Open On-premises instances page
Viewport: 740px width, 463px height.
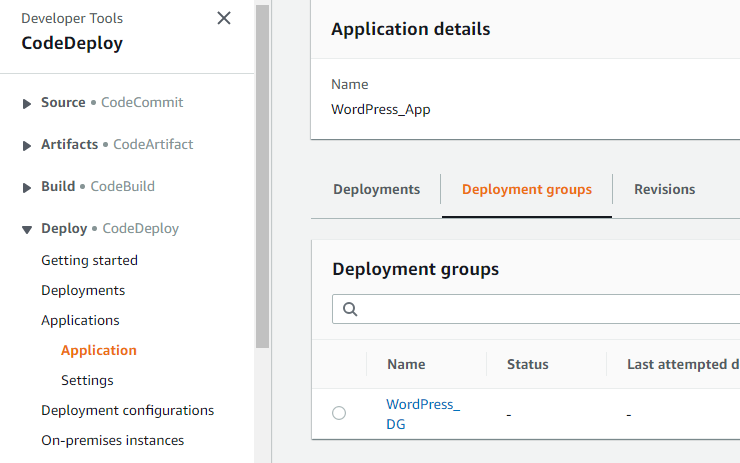click(112, 440)
